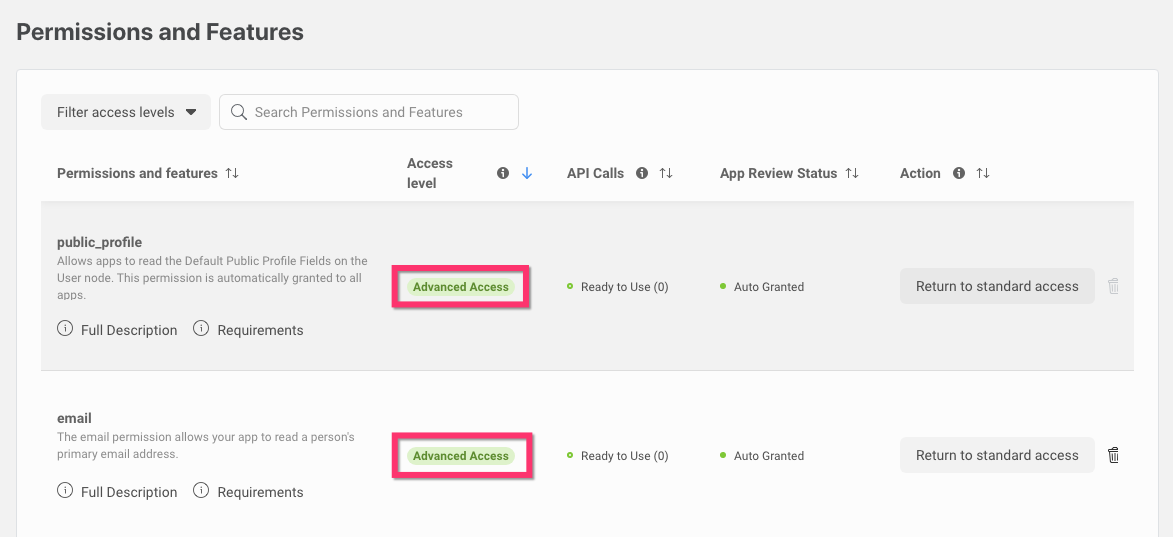The image size is (1173, 537).
Task: Sort by Permissions and features column
Action: coord(232,173)
